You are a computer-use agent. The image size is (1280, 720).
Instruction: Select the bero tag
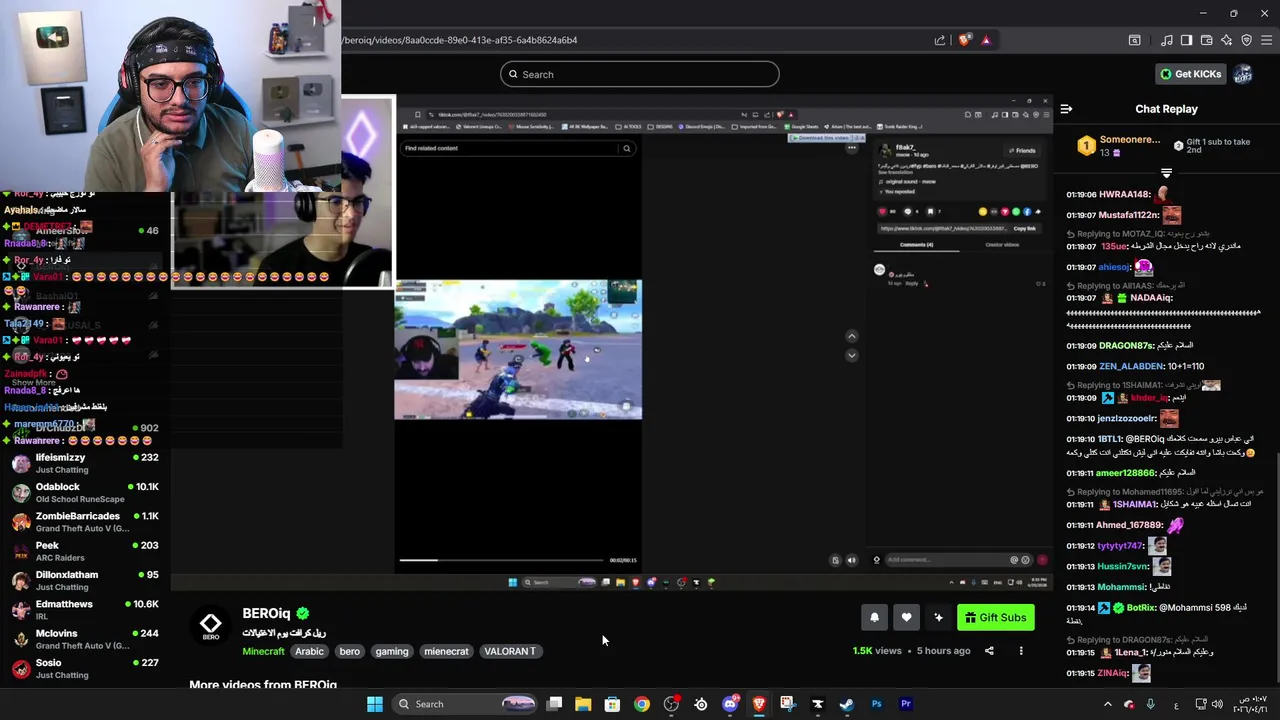[350, 651]
